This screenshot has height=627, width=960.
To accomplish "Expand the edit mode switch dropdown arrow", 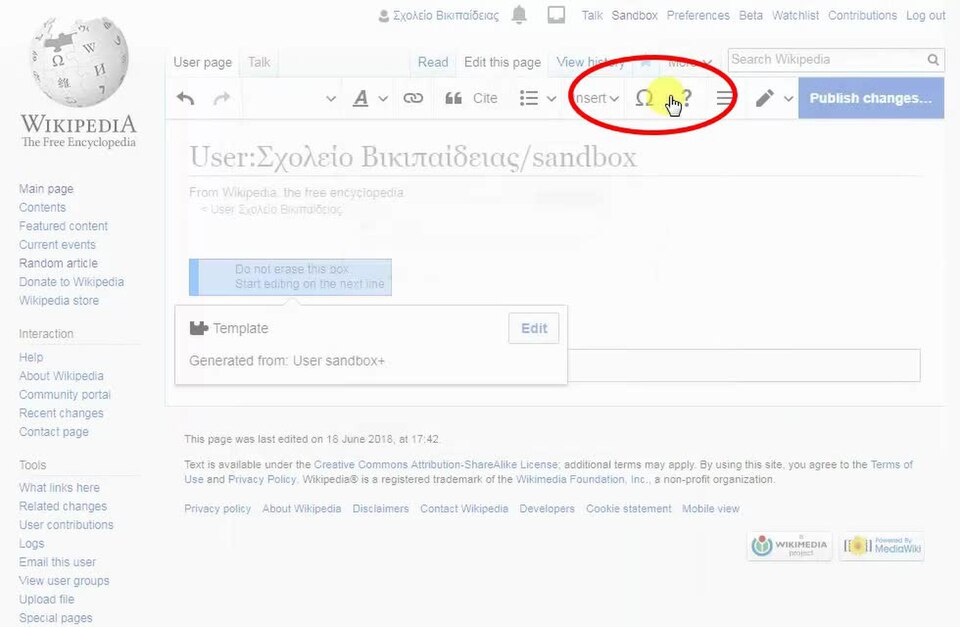I will pyautogui.click(x=789, y=98).
